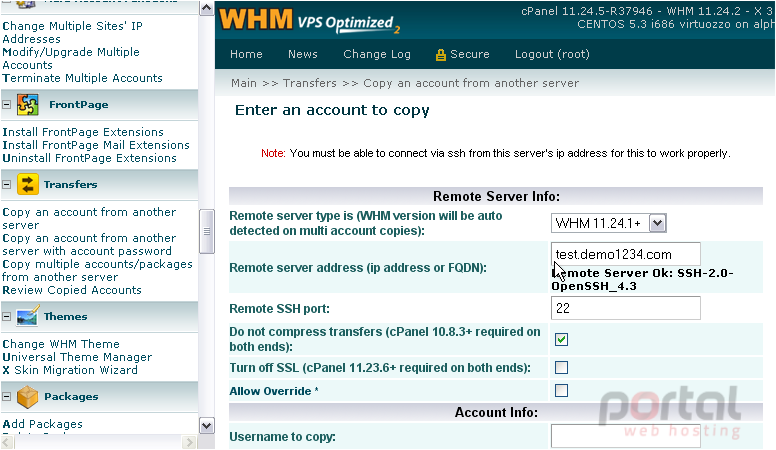The width and height of the screenshot is (776, 450).
Task: Enable the Allow Override checkbox
Action: click(x=561, y=391)
